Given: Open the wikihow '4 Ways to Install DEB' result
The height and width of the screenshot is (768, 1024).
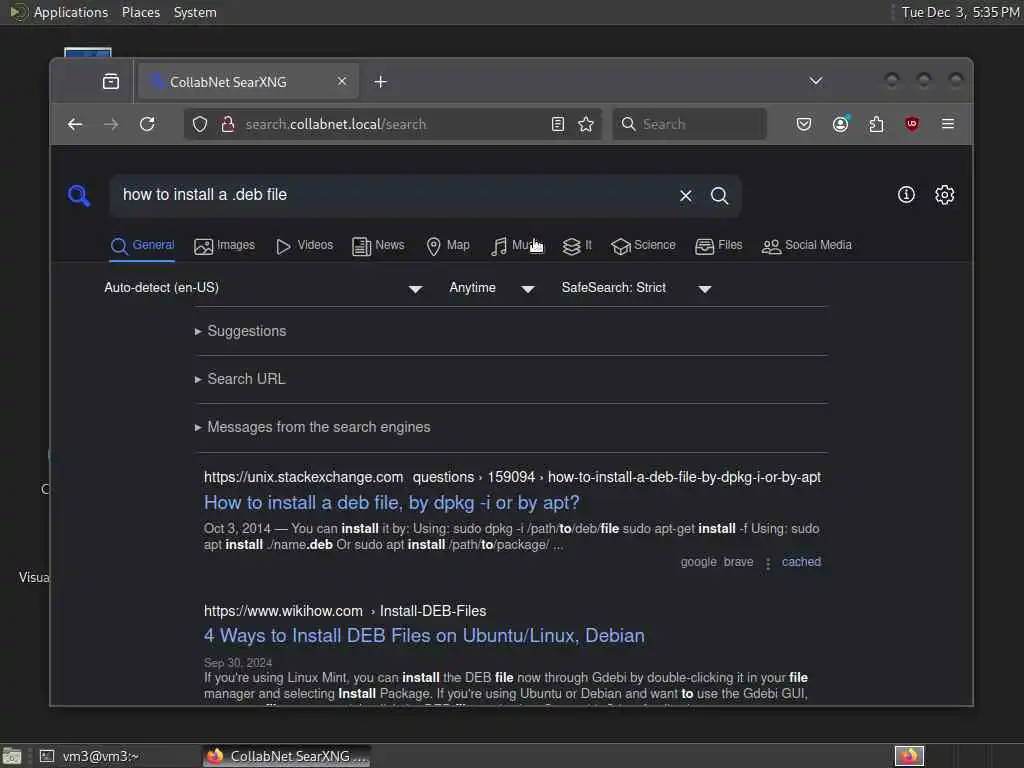Looking at the screenshot, I should (x=424, y=636).
